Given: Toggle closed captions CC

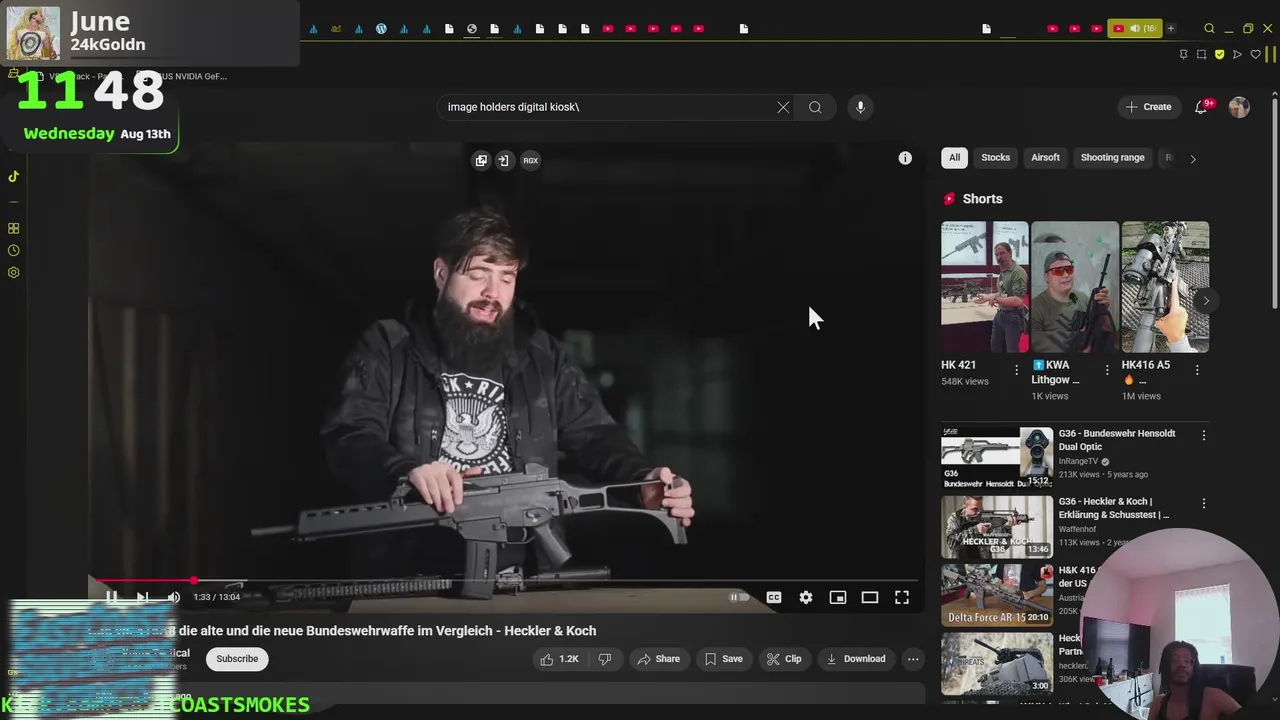Looking at the screenshot, I should tap(774, 597).
